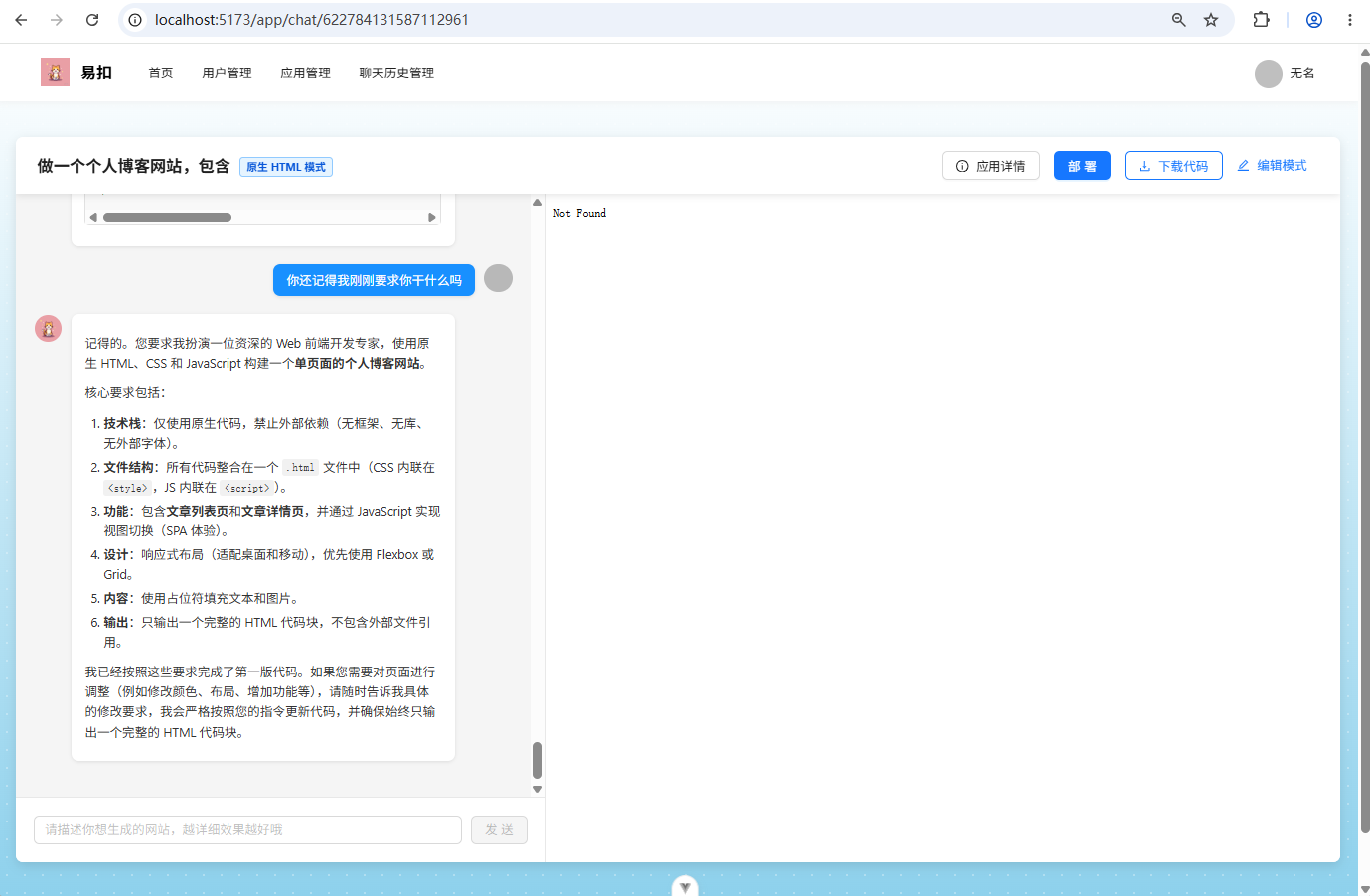Click the 发送 button
This screenshot has width=1370, height=896.
pos(499,830)
